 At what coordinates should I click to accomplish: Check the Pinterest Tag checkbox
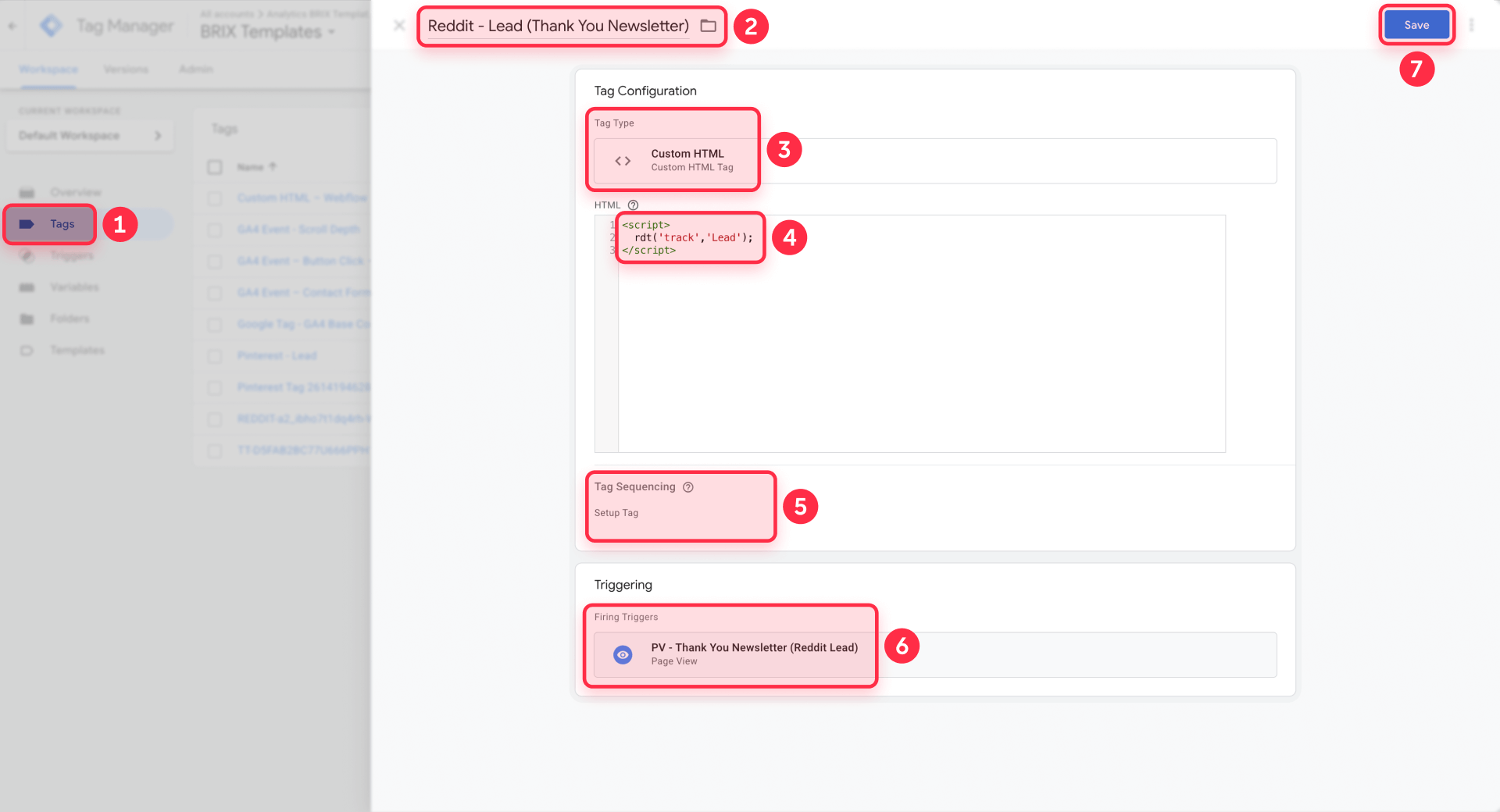coord(215,387)
